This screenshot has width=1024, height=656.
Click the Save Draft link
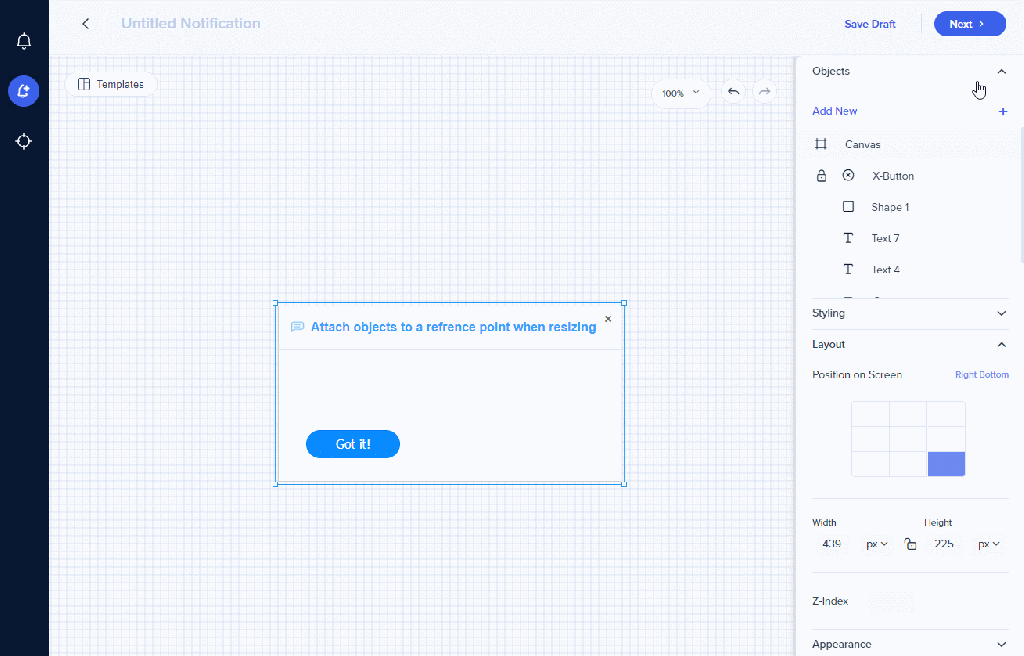[869, 24]
